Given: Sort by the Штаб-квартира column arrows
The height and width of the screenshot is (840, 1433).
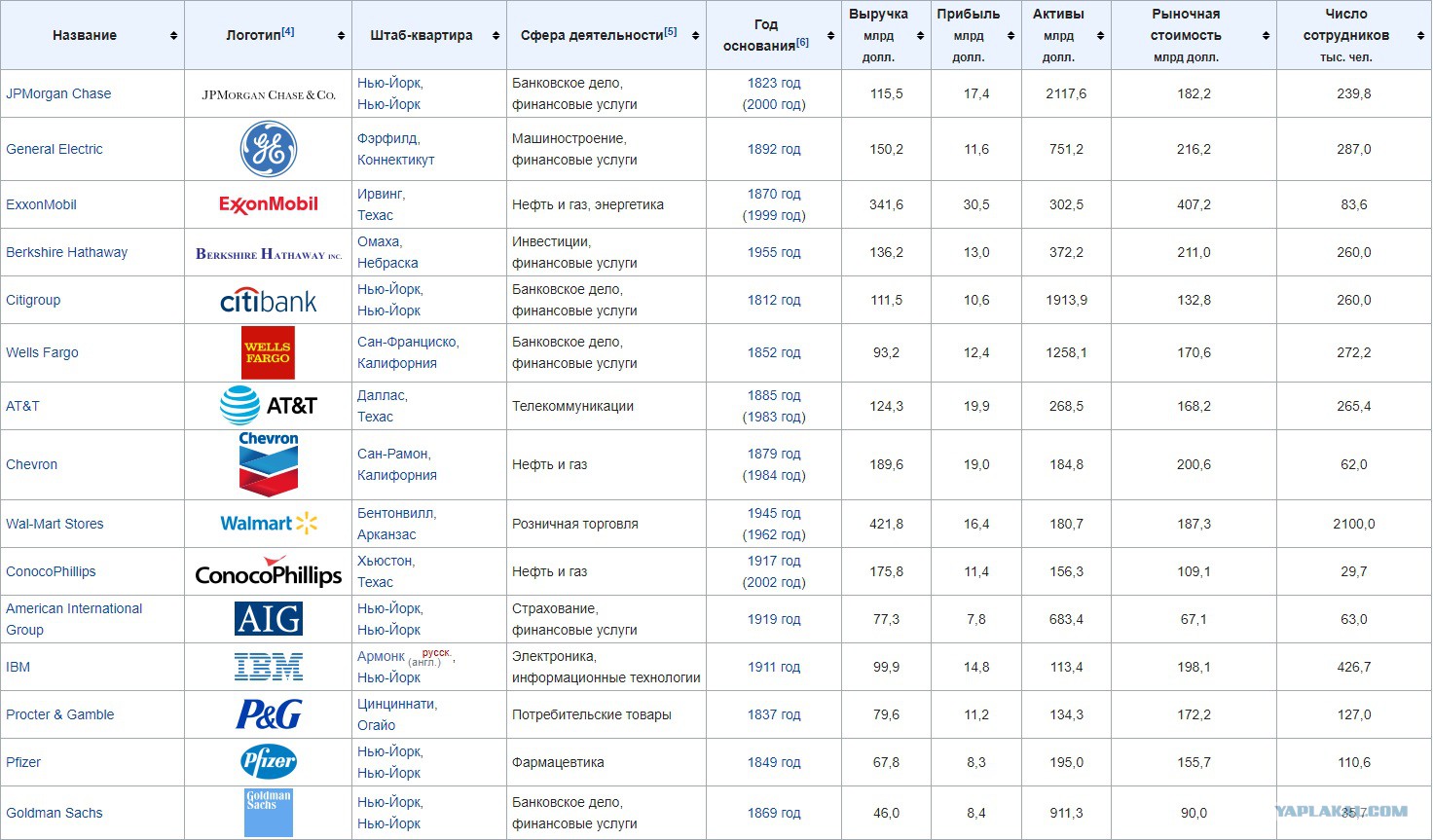Looking at the screenshot, I should click(496, 36).
